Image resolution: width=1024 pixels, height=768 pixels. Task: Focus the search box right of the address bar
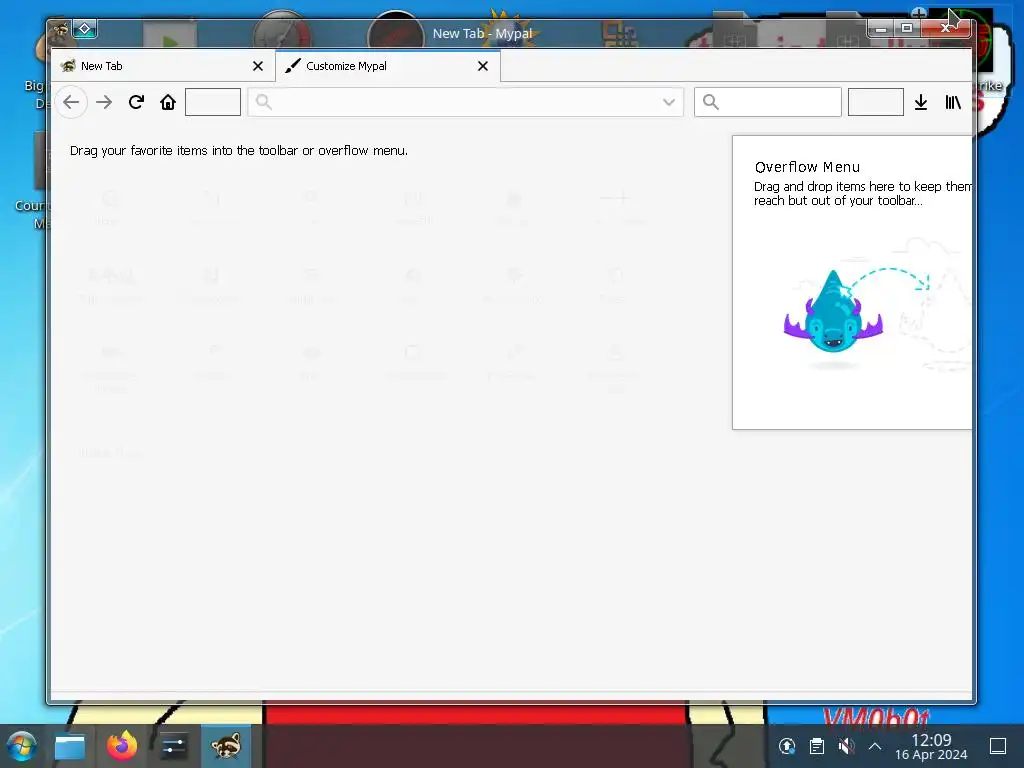click(767, 102)
